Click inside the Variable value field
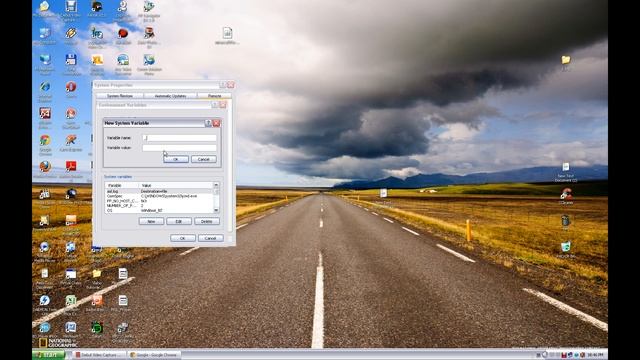640x360 pixels. 180,148
